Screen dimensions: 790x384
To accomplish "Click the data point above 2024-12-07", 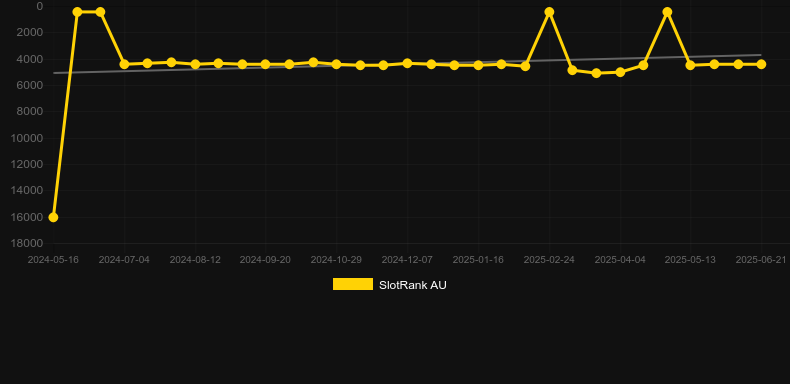I will click(x=407, y=63).
